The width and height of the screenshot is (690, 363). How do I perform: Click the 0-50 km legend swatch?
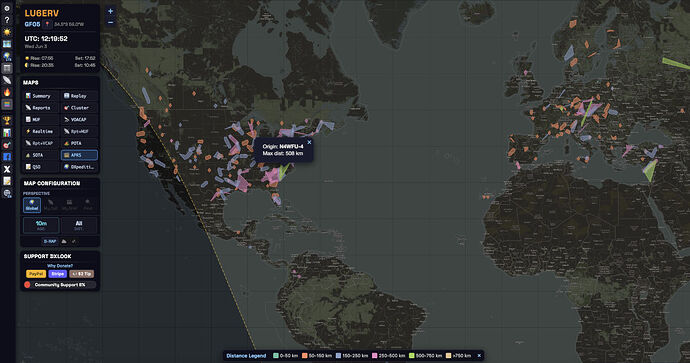(275, 356)
